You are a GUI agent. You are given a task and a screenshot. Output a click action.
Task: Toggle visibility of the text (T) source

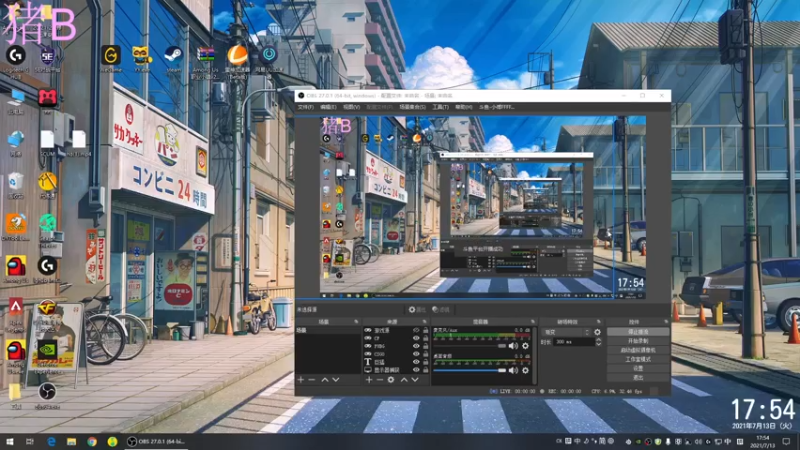pos(416,362)
